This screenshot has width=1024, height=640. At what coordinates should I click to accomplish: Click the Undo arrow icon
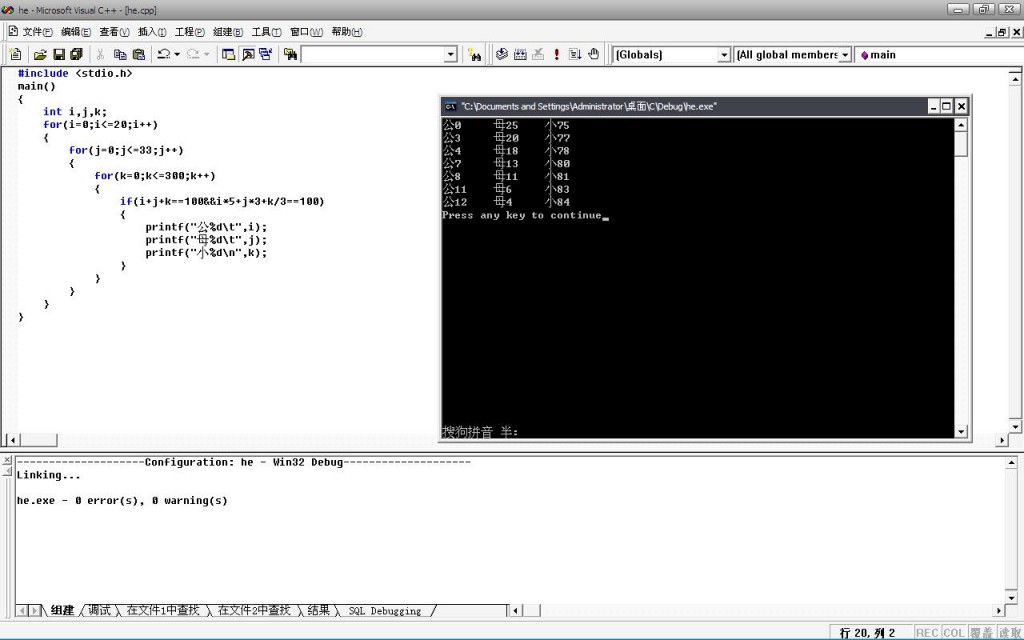(163, 55)
